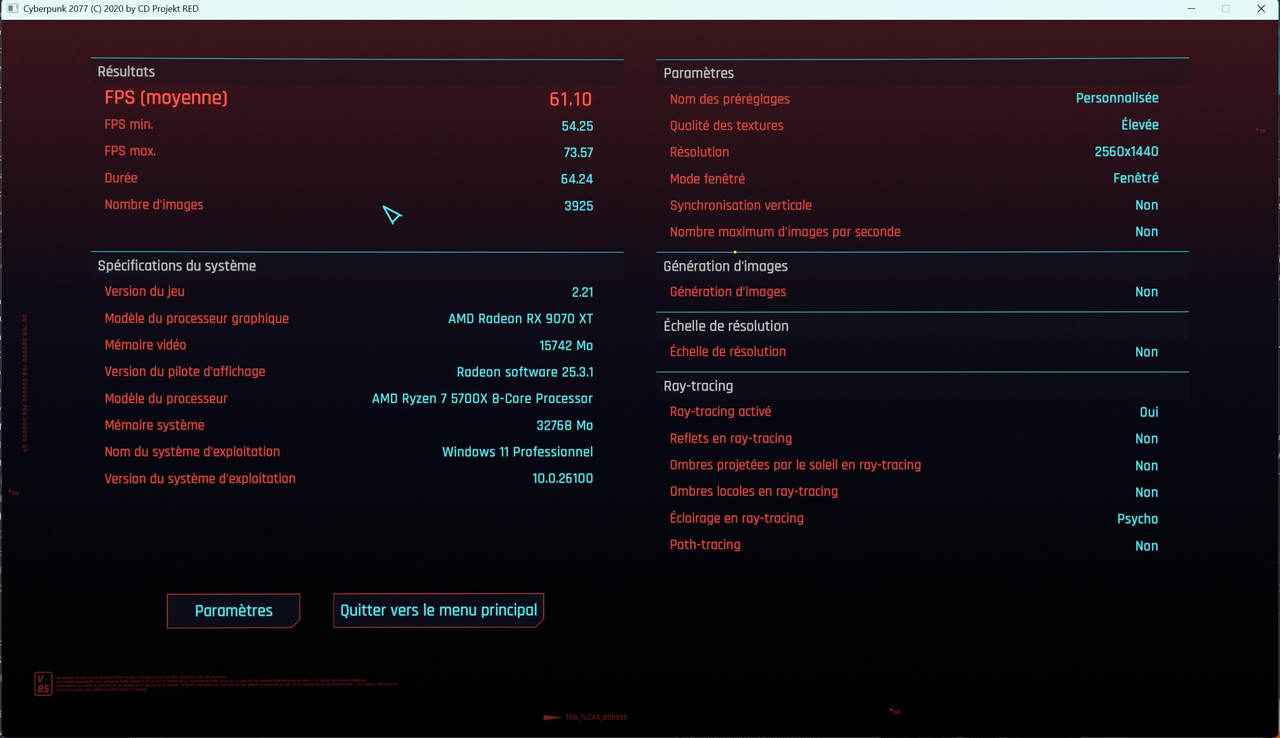Image resolution: width=1280 pixels, height=738 pixels.
Task: Select 'Radeon software 25.3.1' text
Action: pos(525,372)
